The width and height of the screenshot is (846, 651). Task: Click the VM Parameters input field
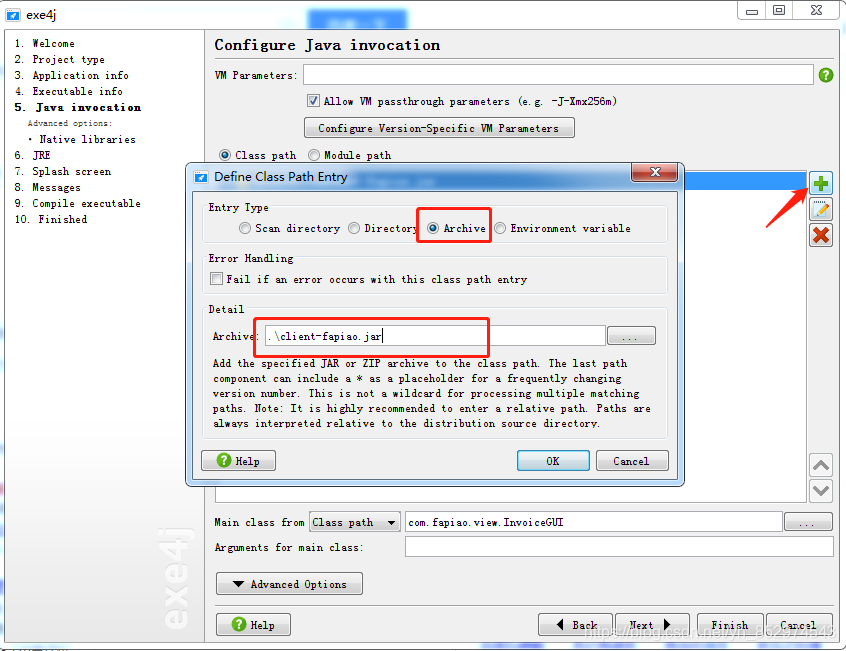558,75
